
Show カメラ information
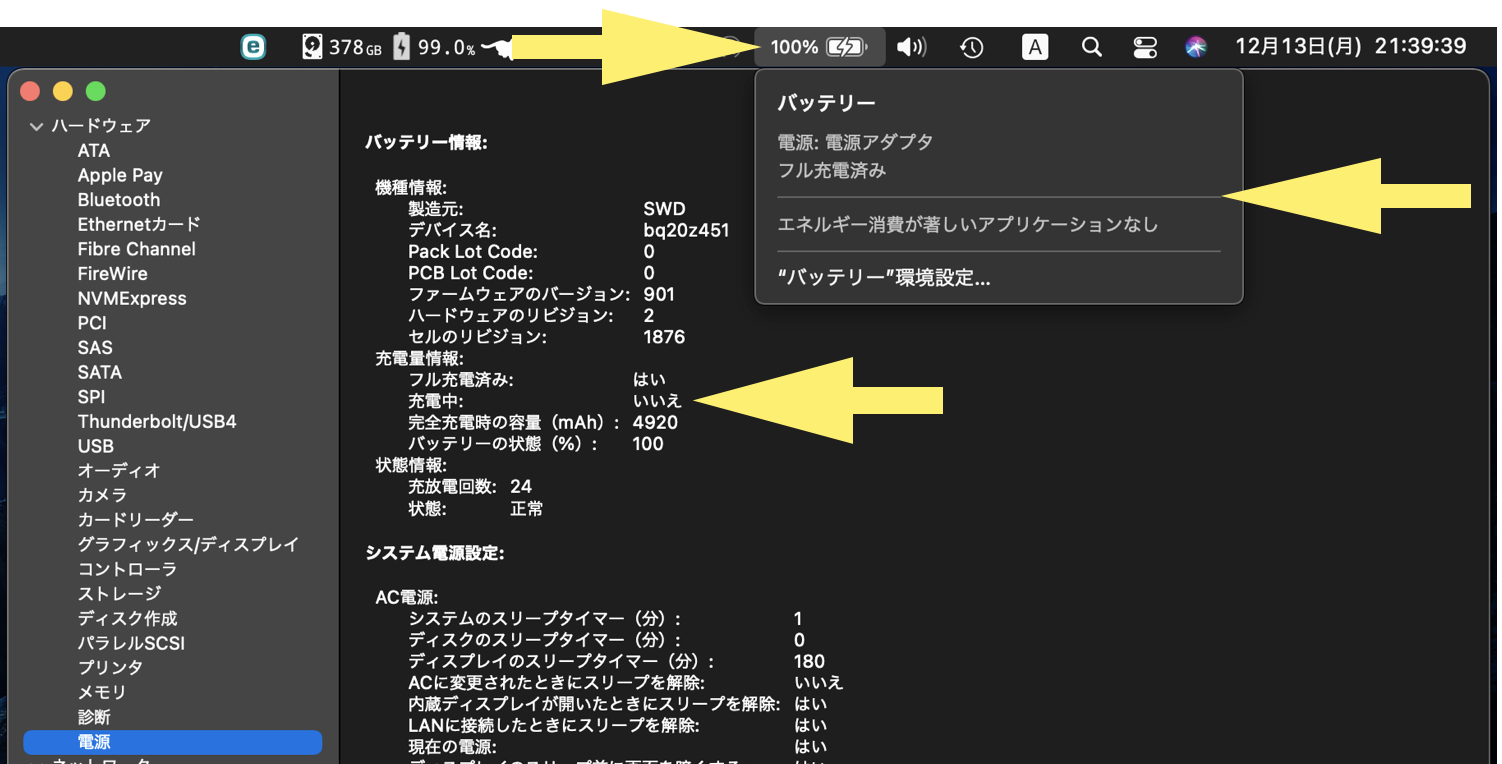103,495
